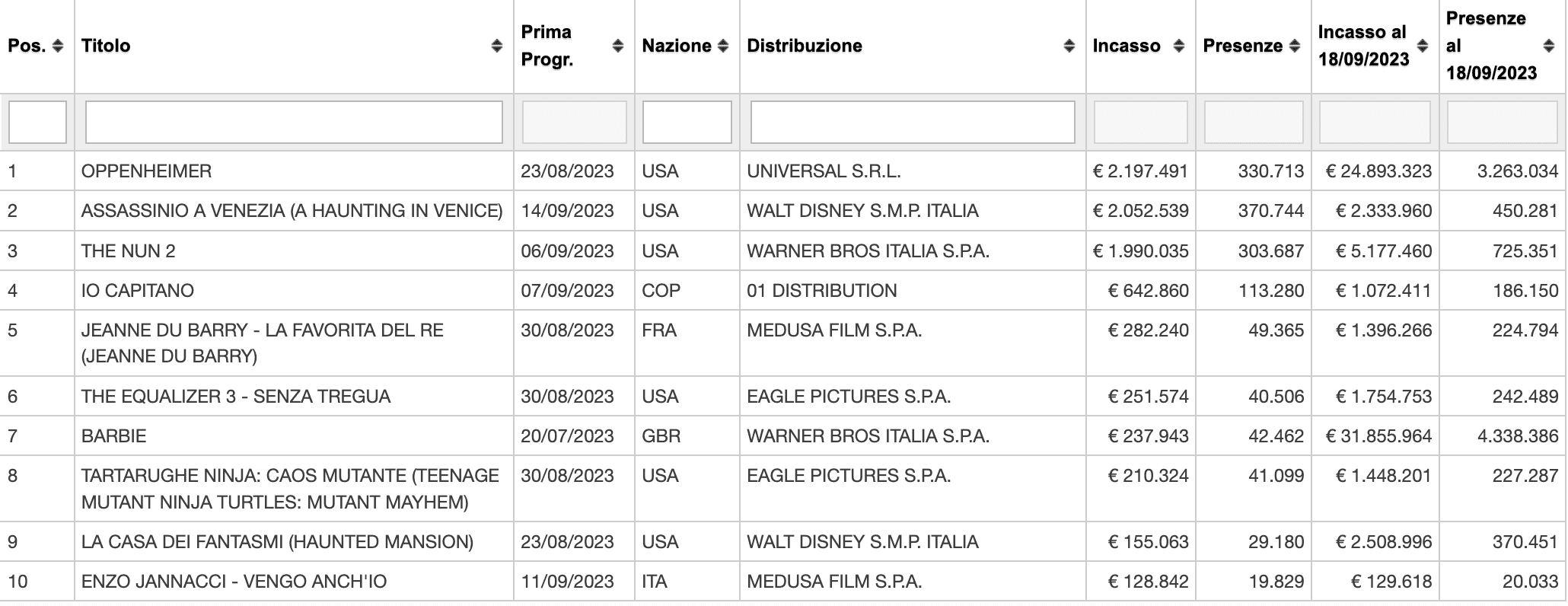This screenshot has width=1568, height=606.
Task: Click sort arrows in Titolo header
Action: pos(497,46)
